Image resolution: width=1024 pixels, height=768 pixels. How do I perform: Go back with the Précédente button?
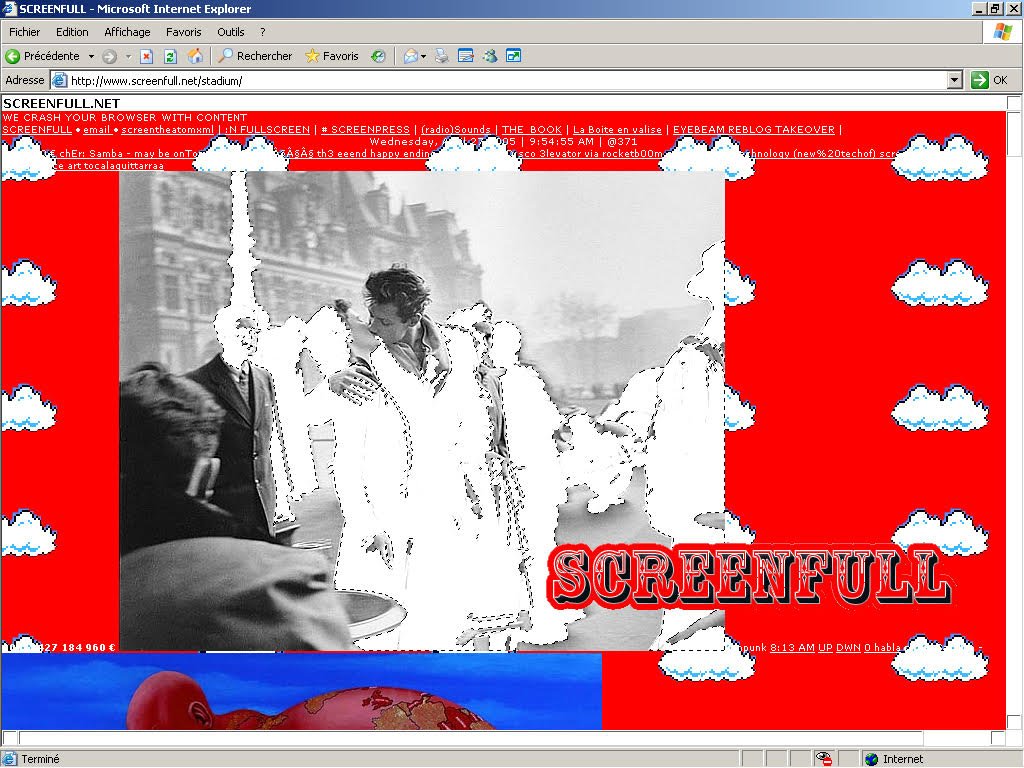42,56
